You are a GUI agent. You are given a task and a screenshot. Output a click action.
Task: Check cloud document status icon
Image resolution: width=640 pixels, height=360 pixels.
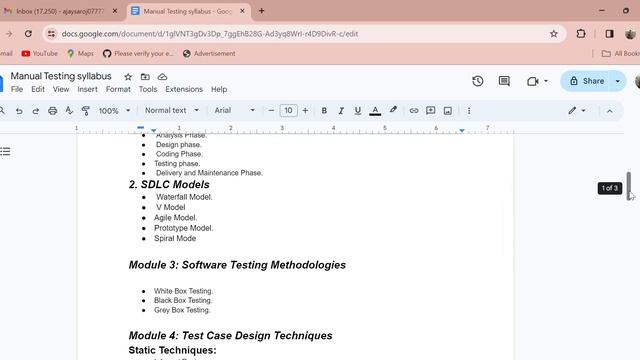pos(162,77)
